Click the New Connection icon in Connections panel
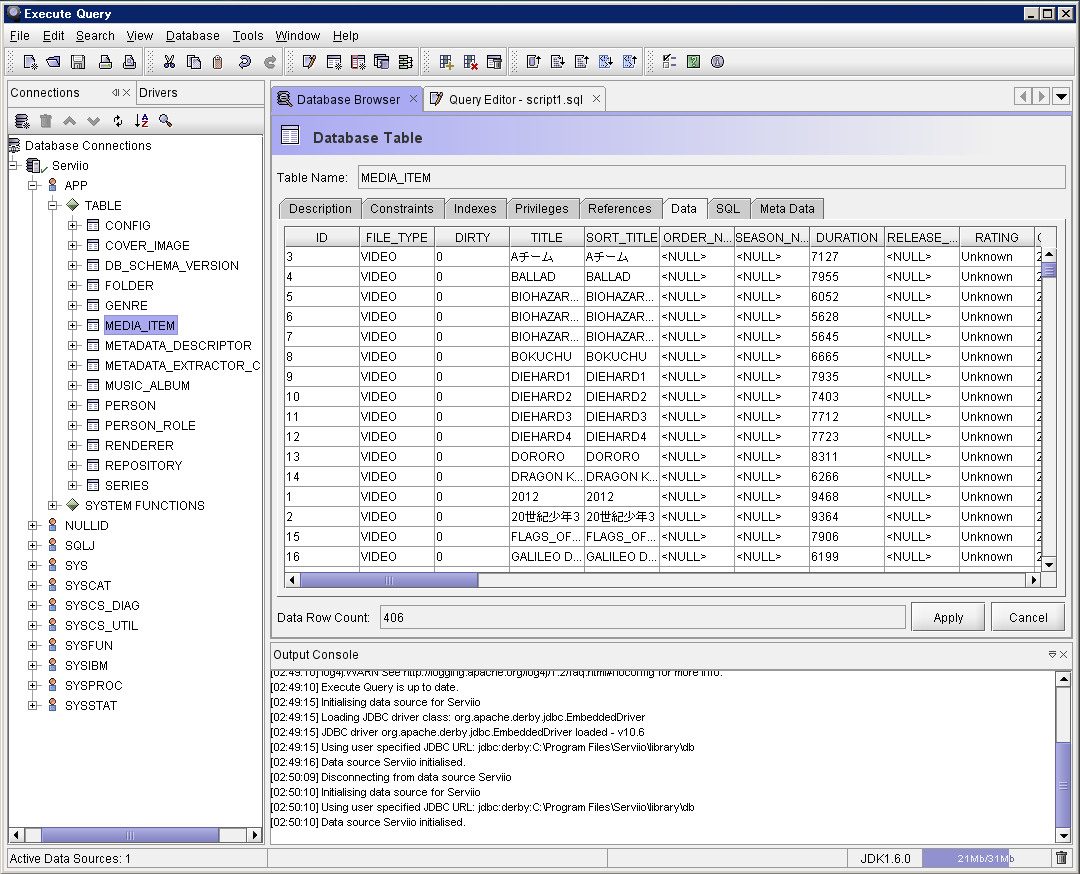The height and width of the screenshot is (874, 1080). [x=21, y=121]
